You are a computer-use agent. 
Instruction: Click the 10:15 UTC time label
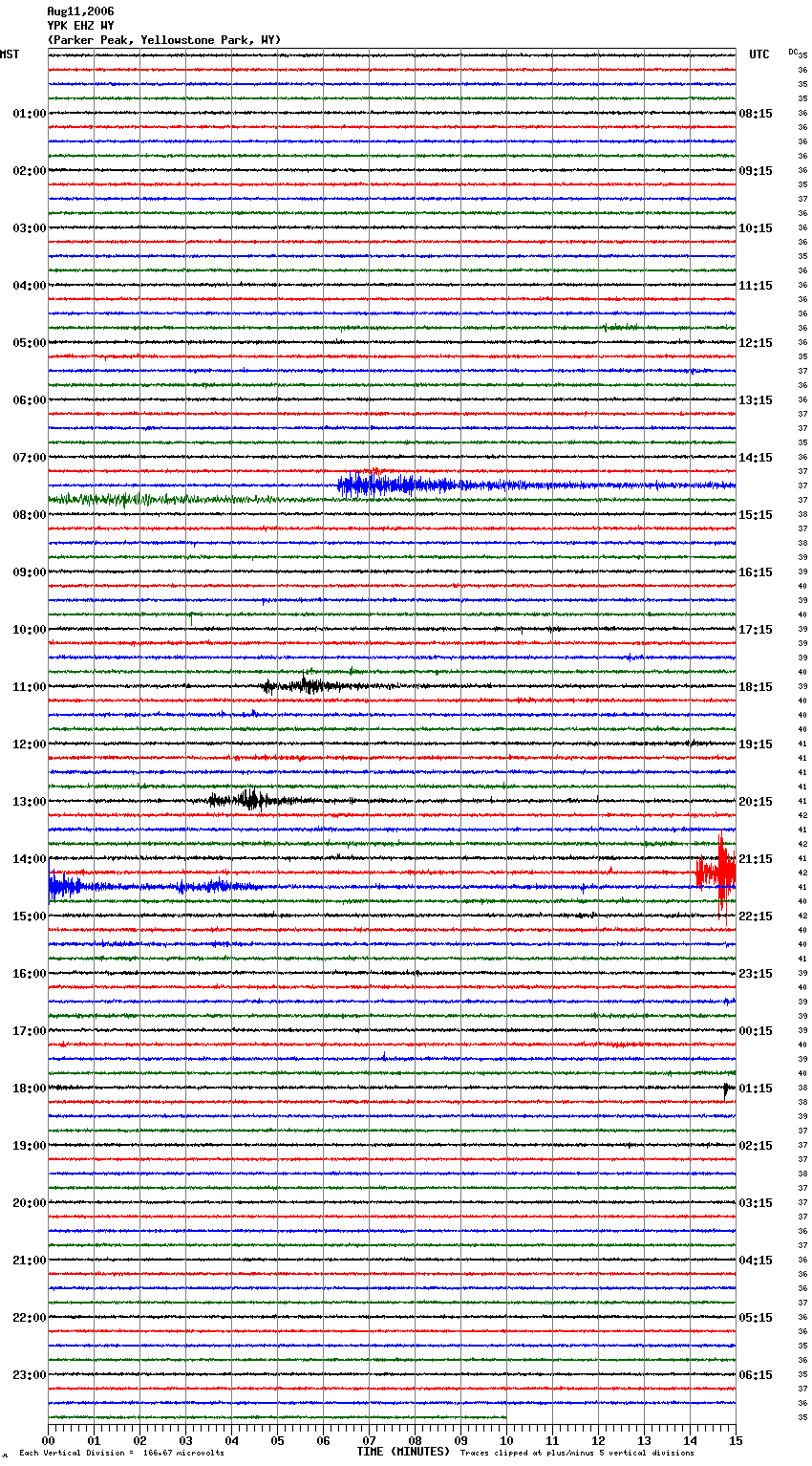[756, 228]
